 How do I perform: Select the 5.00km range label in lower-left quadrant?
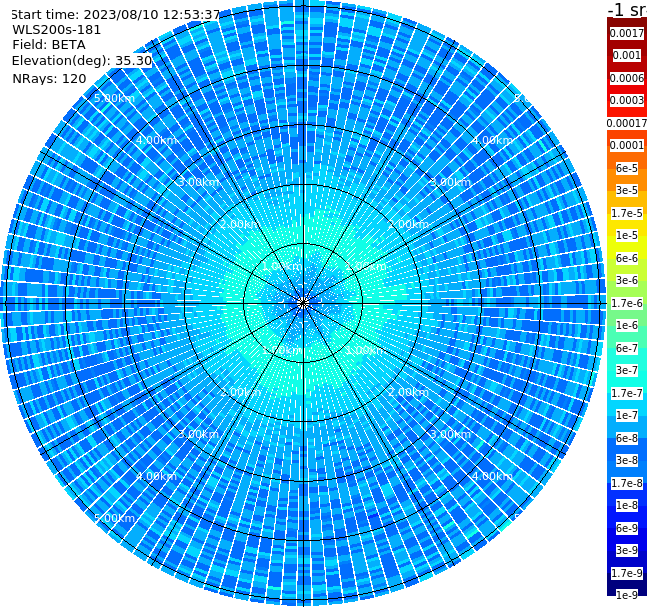click(x=114, y=518)
